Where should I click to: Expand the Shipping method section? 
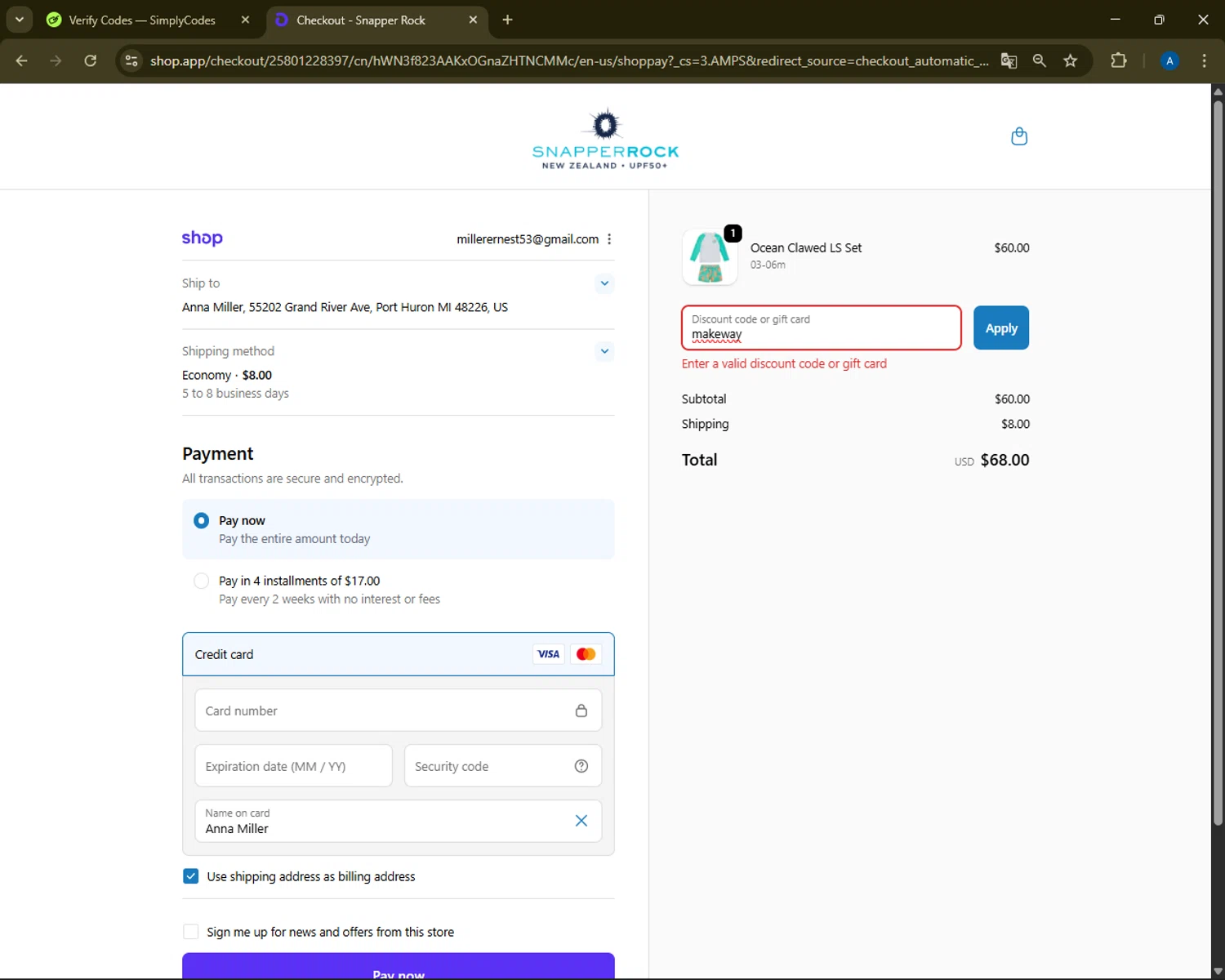[604, 351]
